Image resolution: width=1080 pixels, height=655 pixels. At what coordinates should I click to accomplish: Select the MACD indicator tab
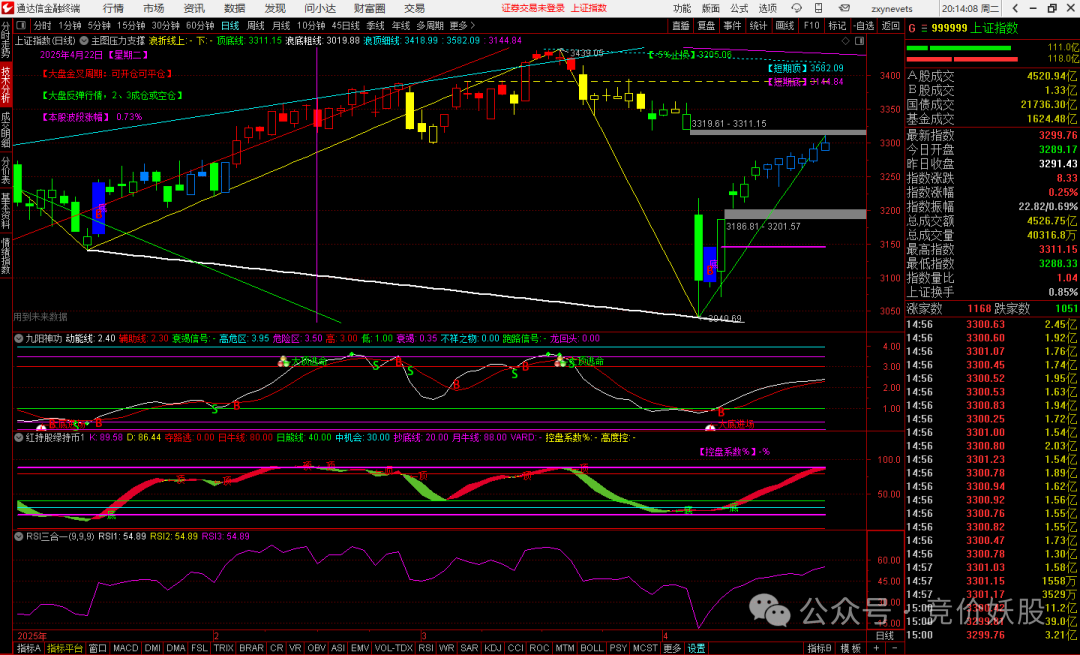125,648
